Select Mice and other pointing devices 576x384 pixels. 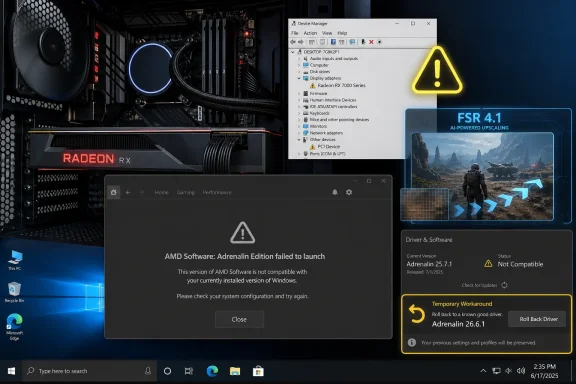tap(339, 120)
